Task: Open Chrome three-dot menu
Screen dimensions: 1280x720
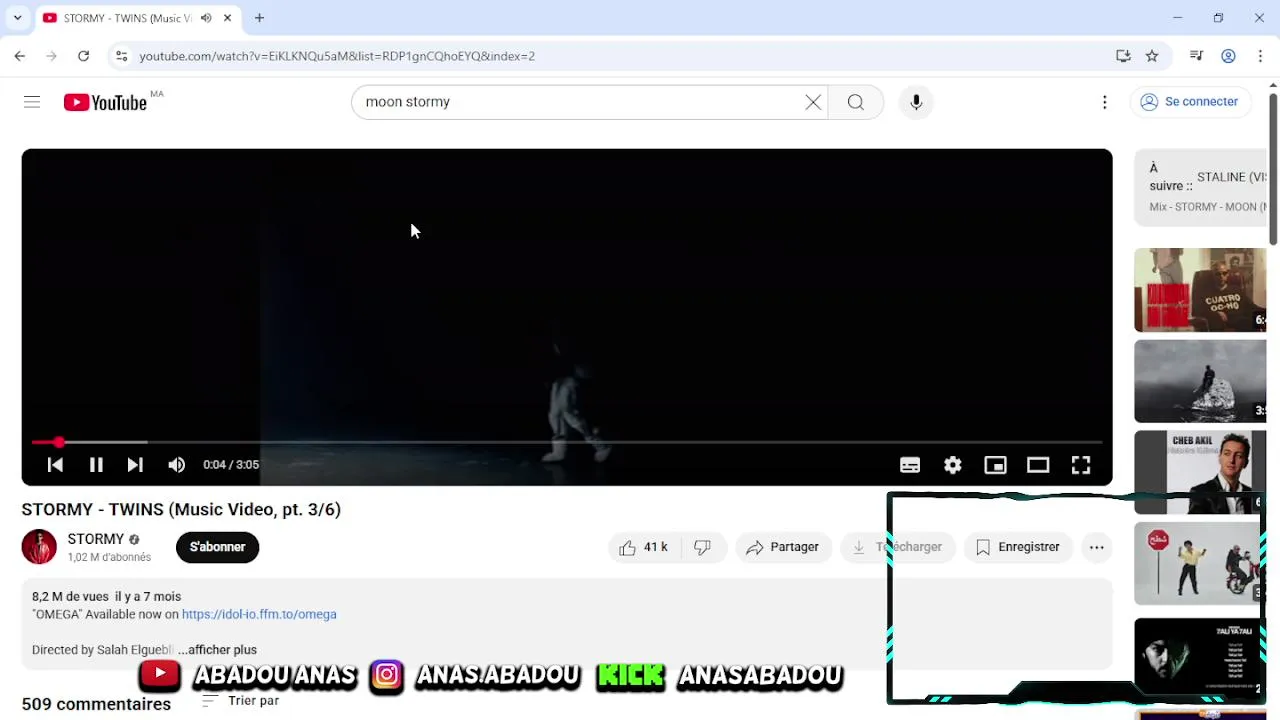Action: coord(1260,56)
